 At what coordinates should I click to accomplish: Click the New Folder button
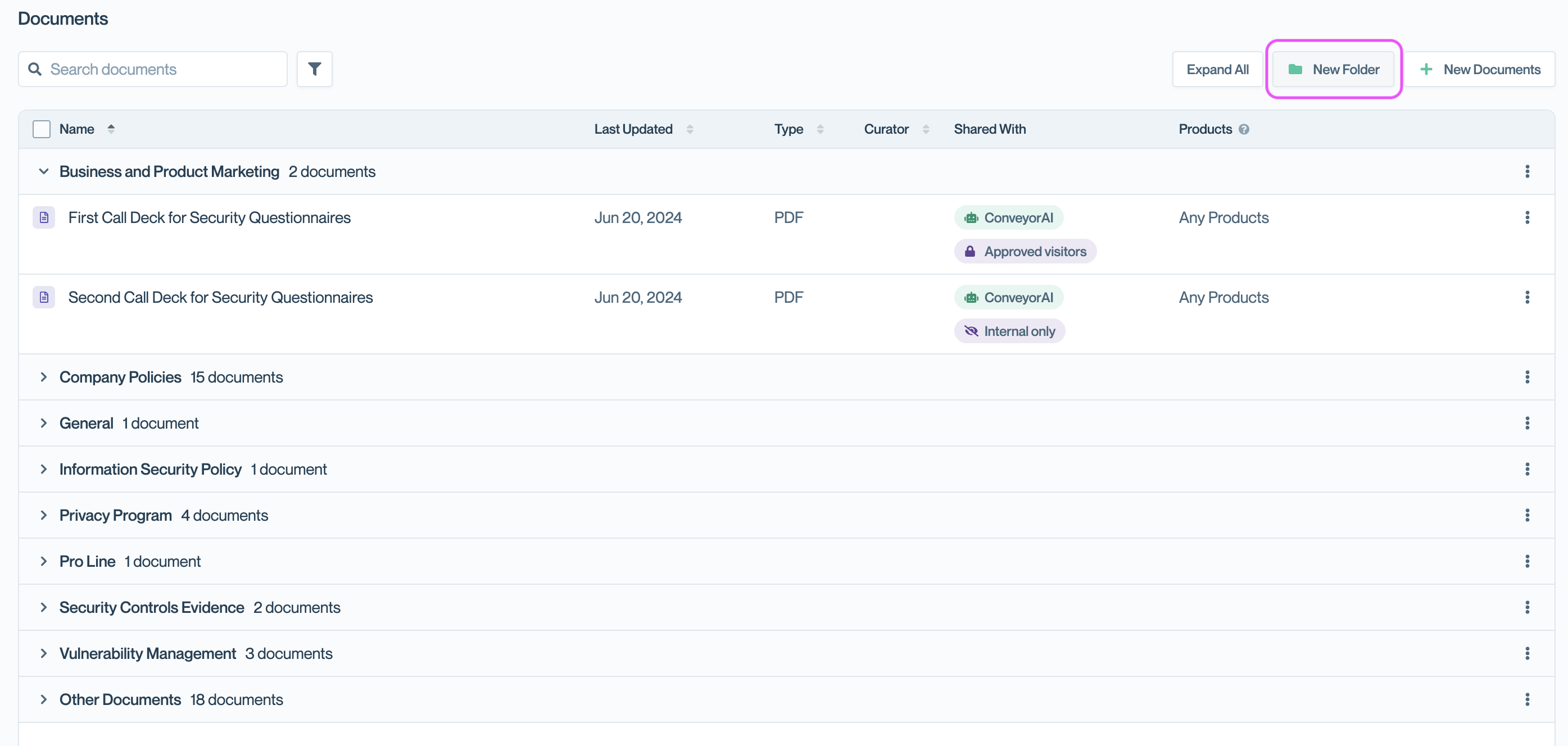click(x=1333, y=69)
